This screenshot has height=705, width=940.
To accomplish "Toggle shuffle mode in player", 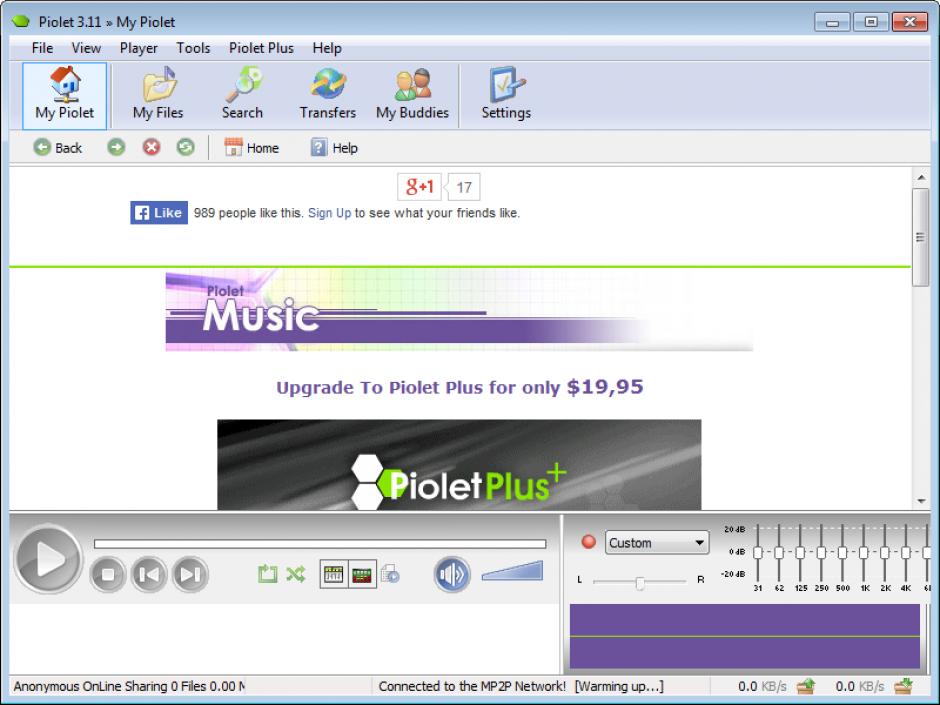I will click(296, 574).
